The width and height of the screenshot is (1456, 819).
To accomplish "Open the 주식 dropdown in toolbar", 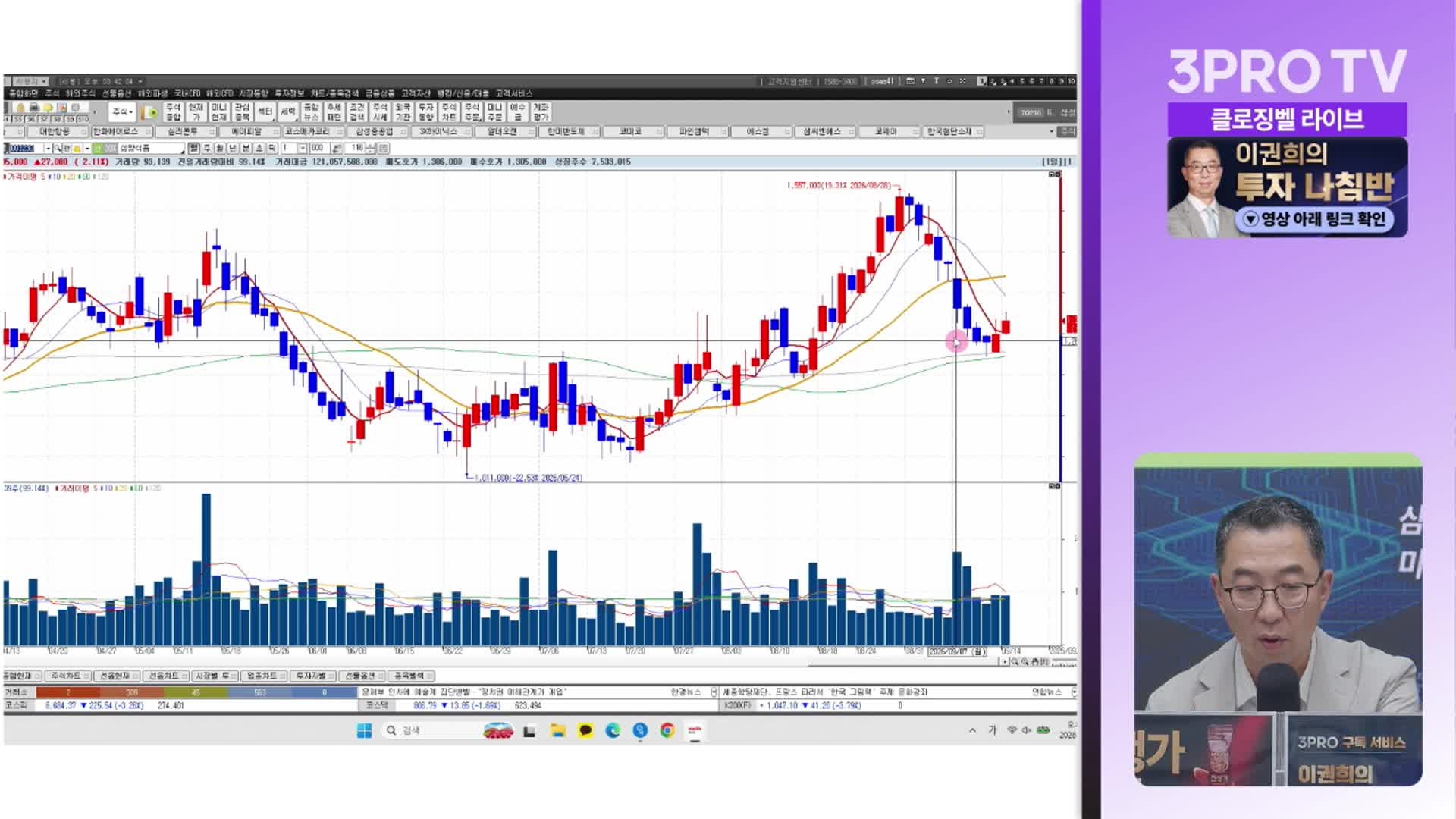I will [122, 112].
